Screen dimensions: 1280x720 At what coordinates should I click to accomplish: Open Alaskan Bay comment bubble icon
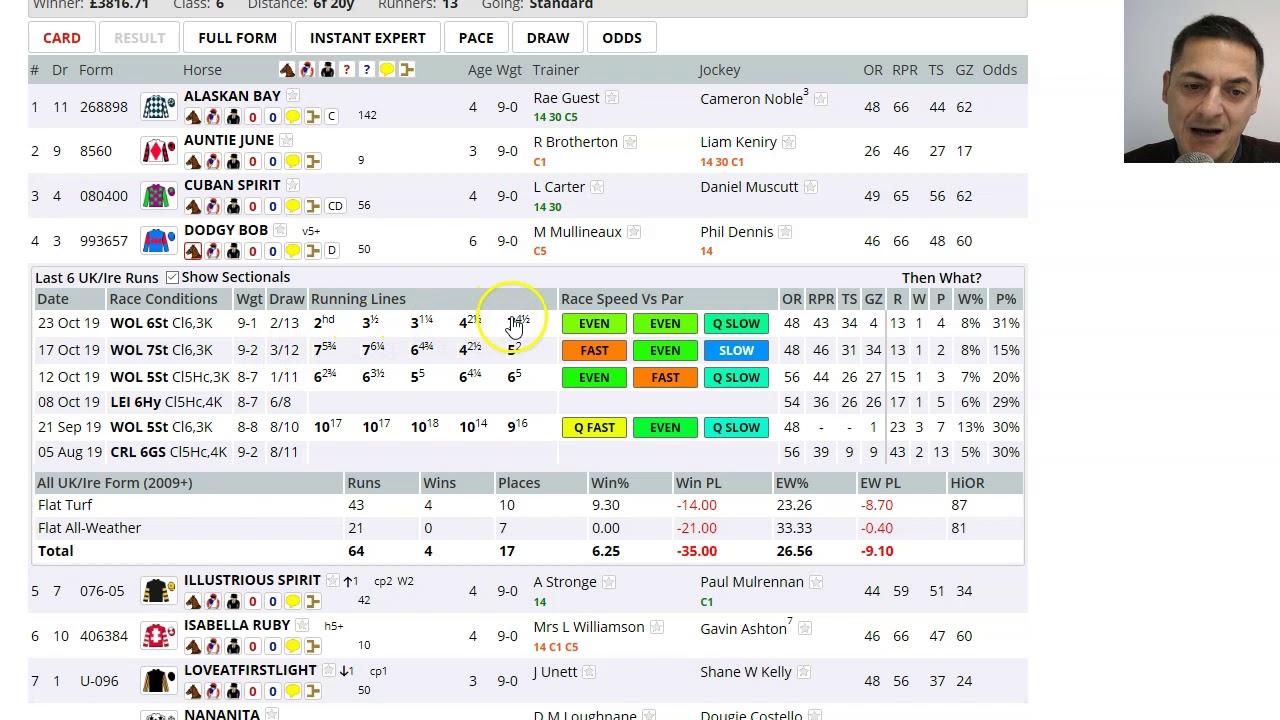pos(292,117)
